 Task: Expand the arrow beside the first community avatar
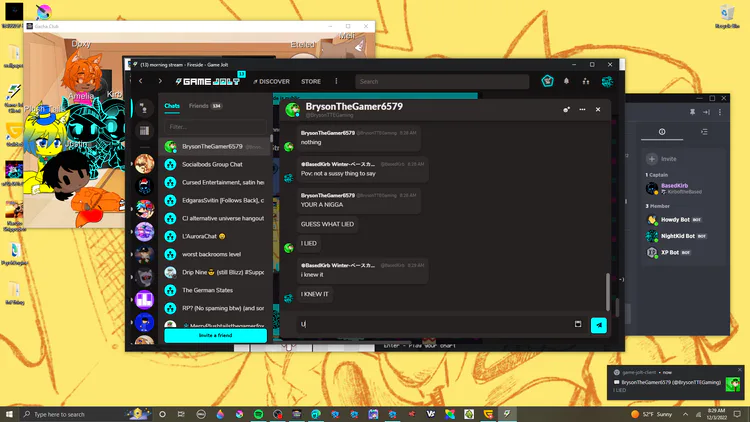coord(132,164)
